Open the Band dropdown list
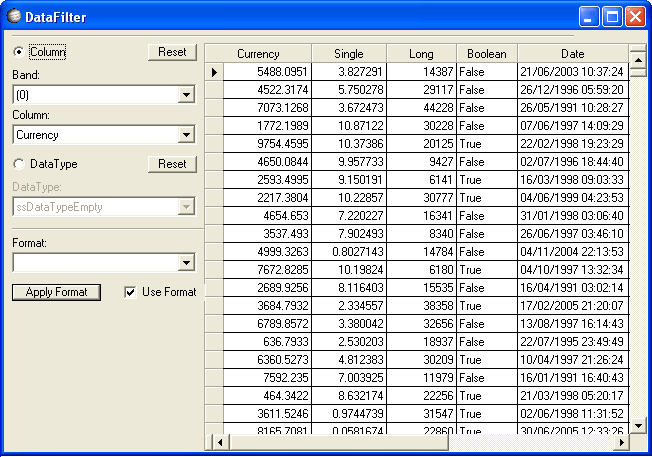This screenshot has height=457, width=652. tap(186, 95)
